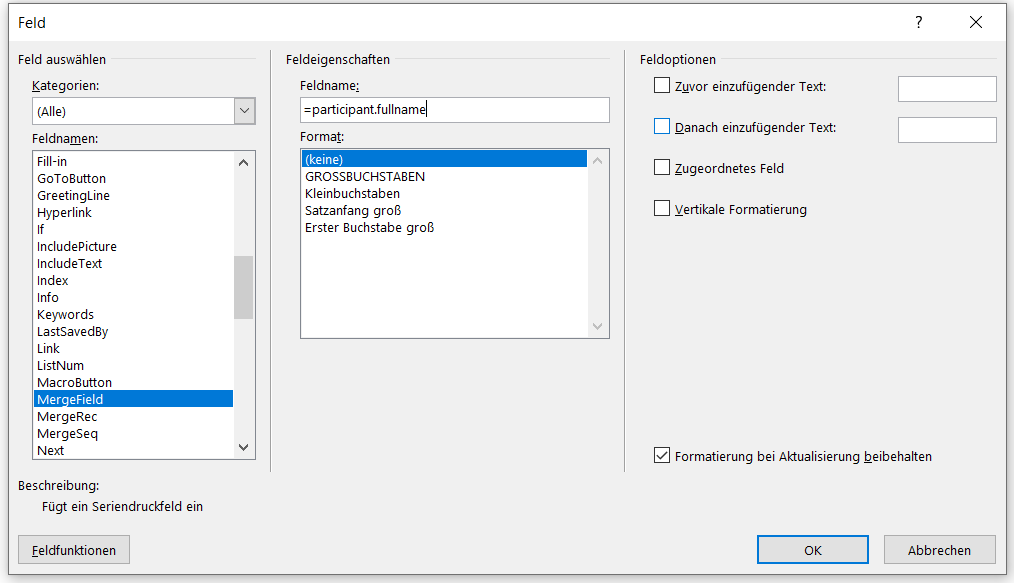
Task: Click the Feldfunktionen button
Action: (74, 550)
